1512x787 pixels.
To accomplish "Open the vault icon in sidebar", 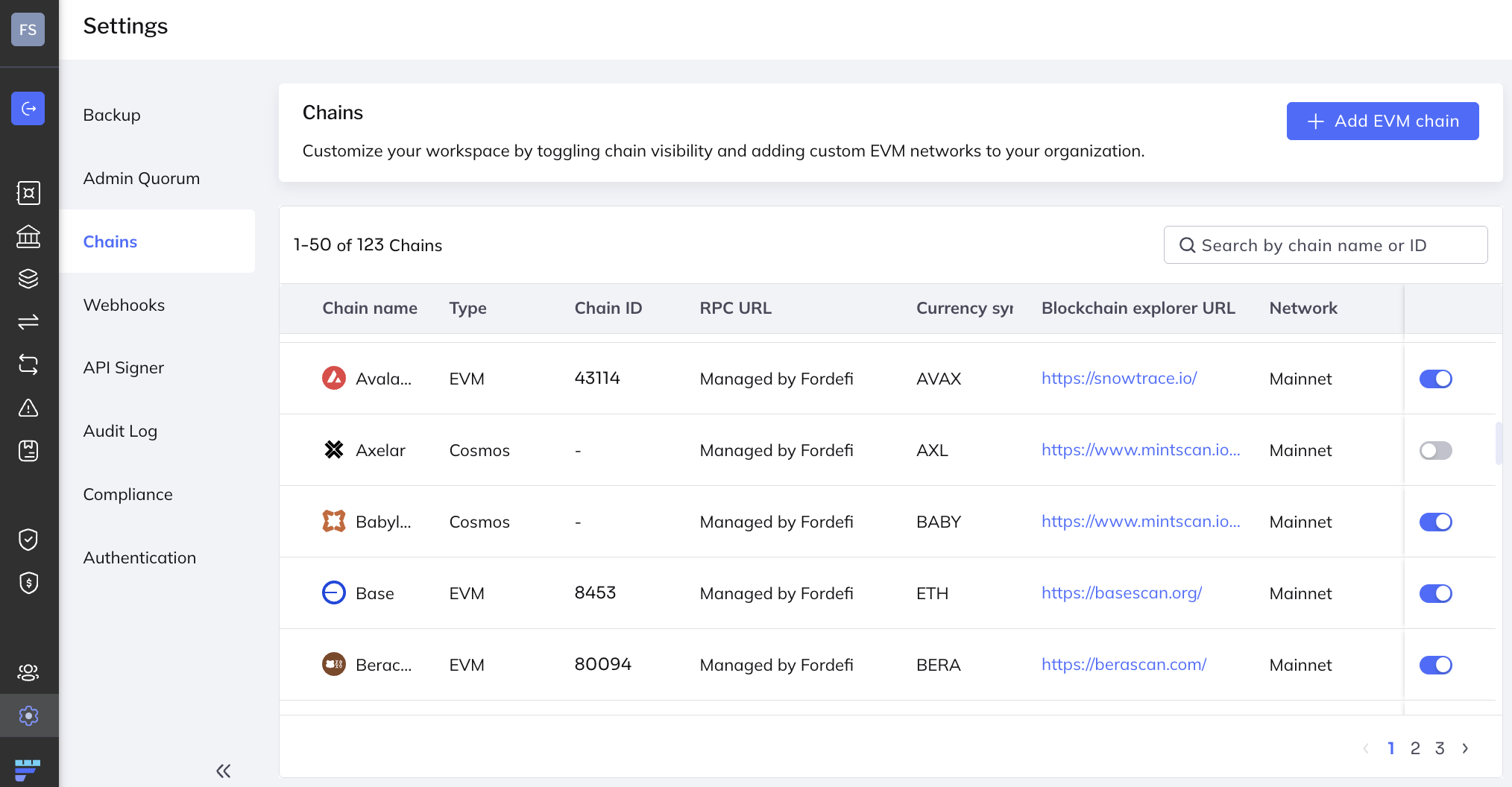I will click(28, 193).
